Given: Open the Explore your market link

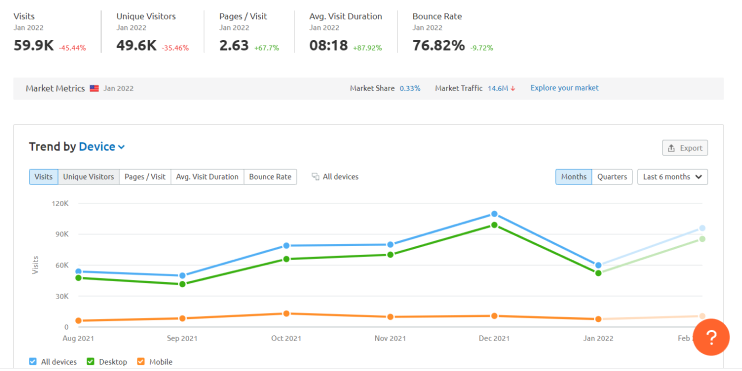Looking at the screenshot, I should click(564, 88).
